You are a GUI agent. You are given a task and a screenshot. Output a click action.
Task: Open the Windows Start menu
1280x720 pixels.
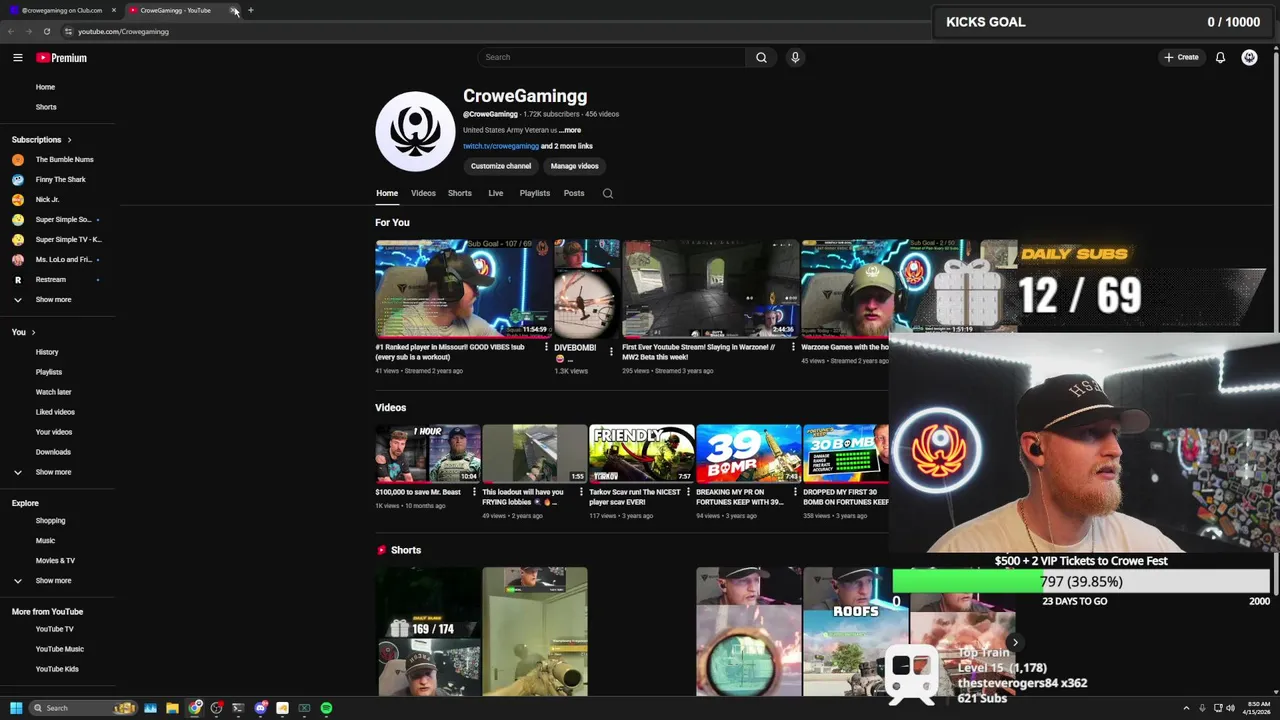click(16, 708)
